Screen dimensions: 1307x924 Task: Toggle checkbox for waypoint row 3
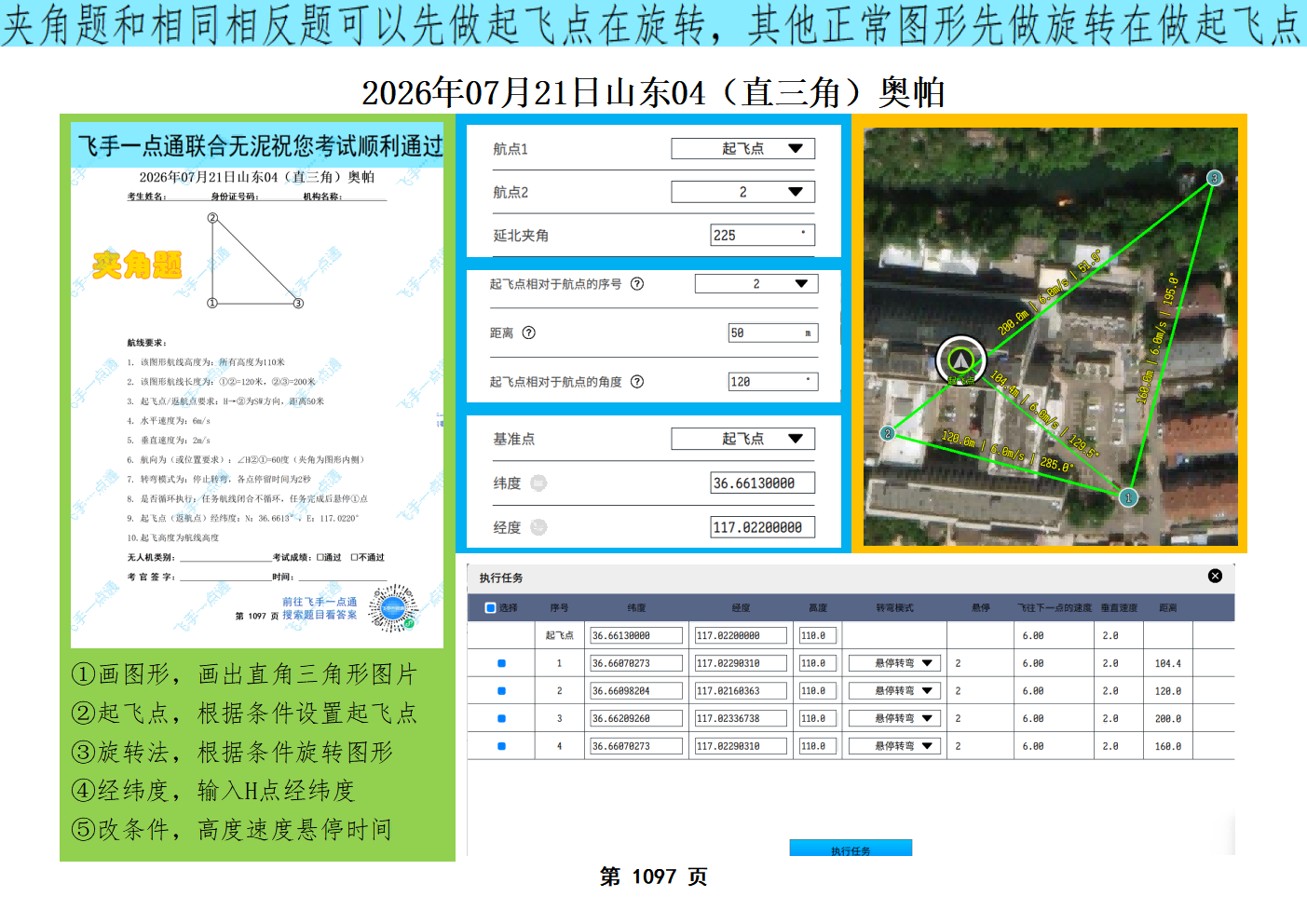[x=501, y=718]
